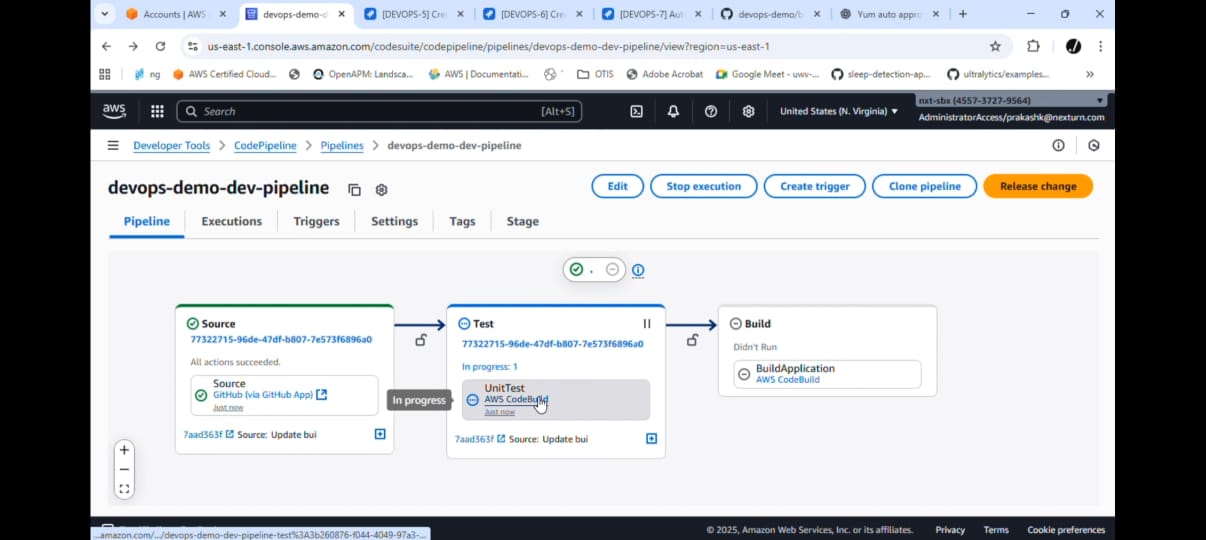Open GitHub external link icon in Source action
This screenshot has width=1206, height=540.
[321, 395]
